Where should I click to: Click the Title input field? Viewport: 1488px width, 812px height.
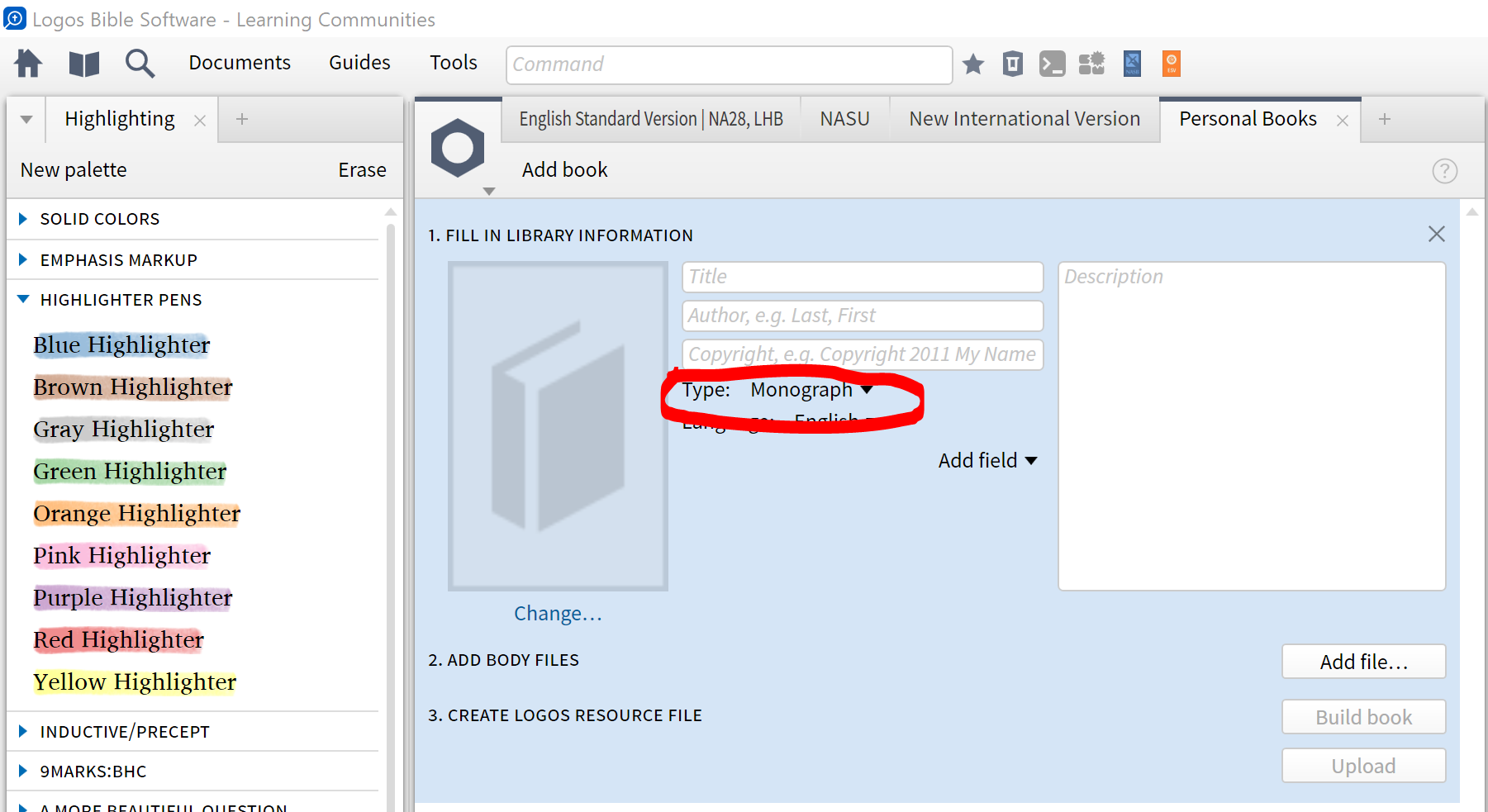[863, 277]
